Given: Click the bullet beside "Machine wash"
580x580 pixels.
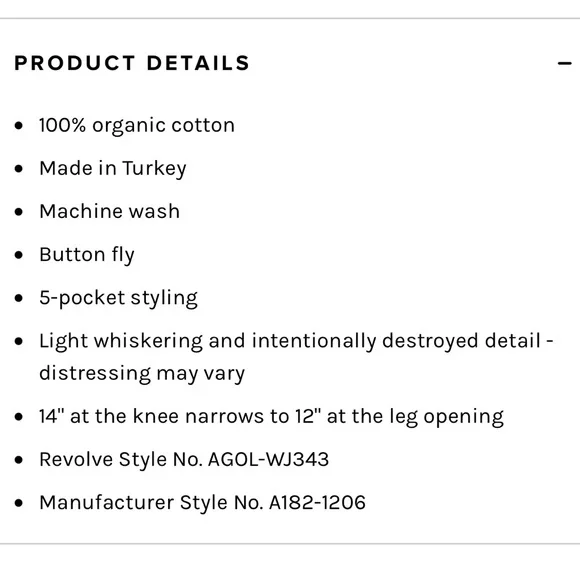Looking at the screenshot, I should pos(18,212).
